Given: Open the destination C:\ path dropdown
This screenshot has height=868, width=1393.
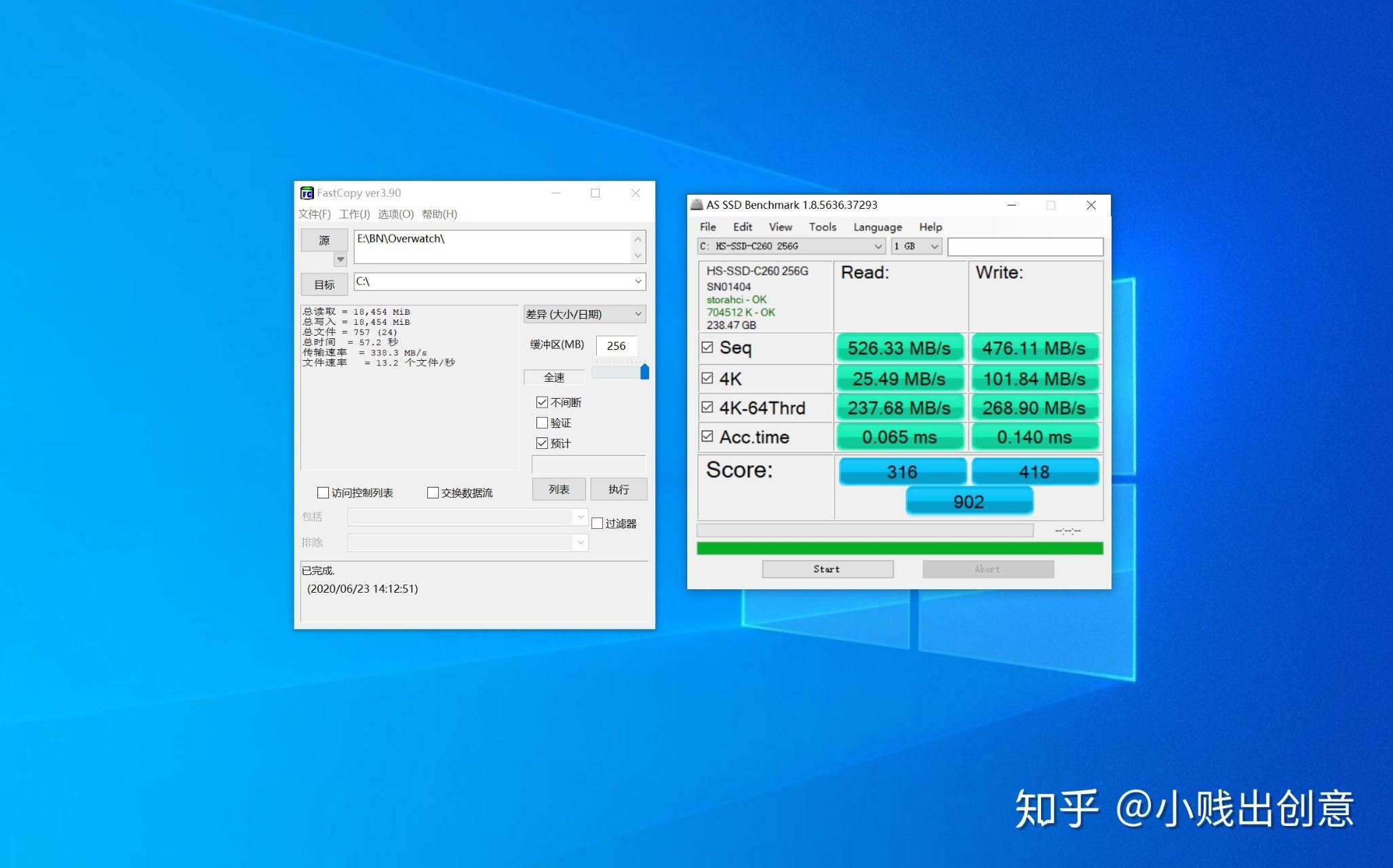Looking at the screenshot, I should coord(638,281).
